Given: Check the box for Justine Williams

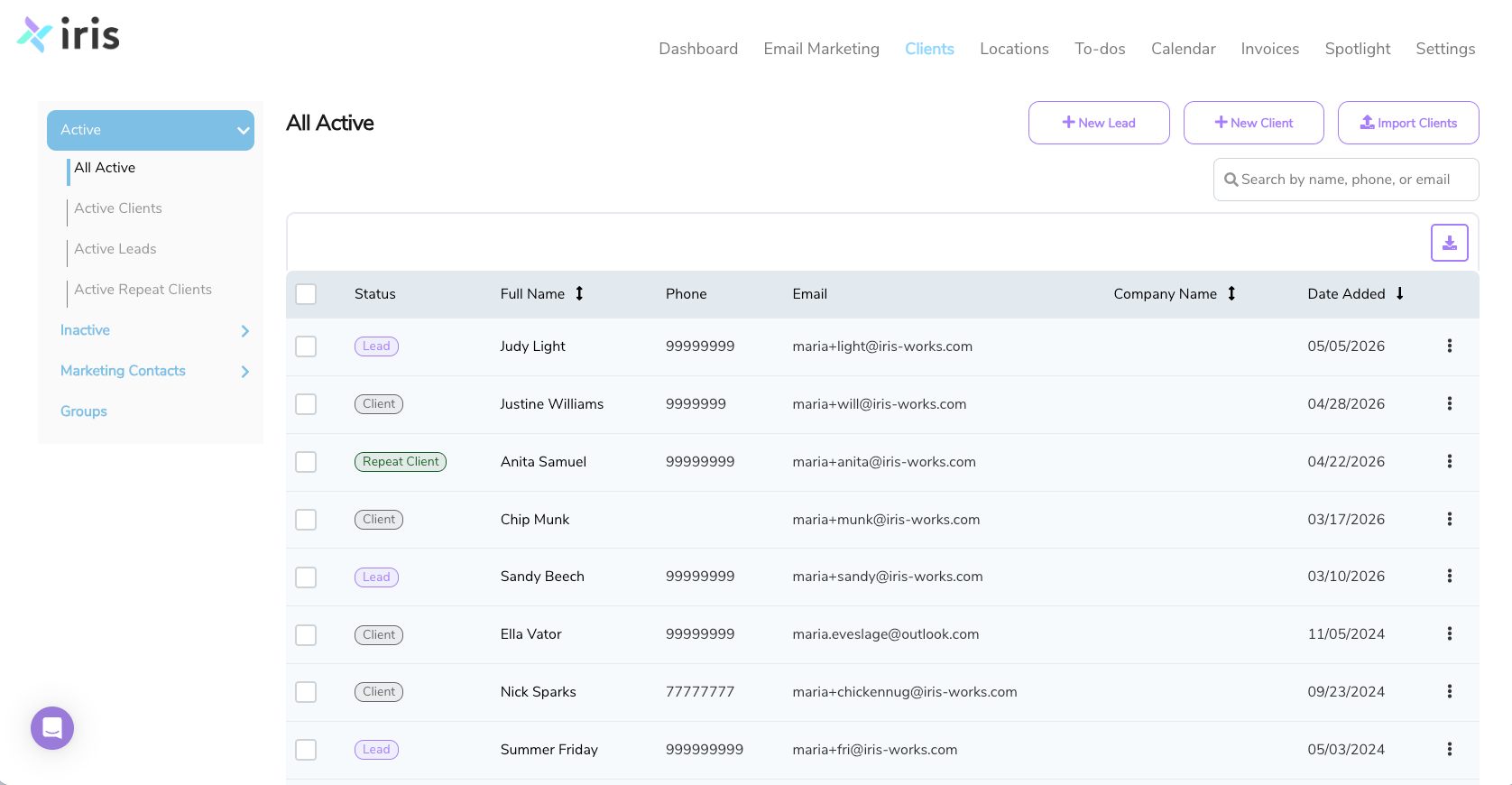Looking at the screenshot, I should coord(306,404).
